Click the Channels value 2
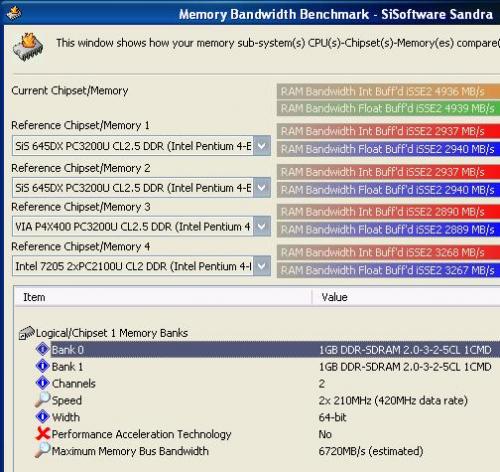500x472 pixels. [x=321, y=384]
